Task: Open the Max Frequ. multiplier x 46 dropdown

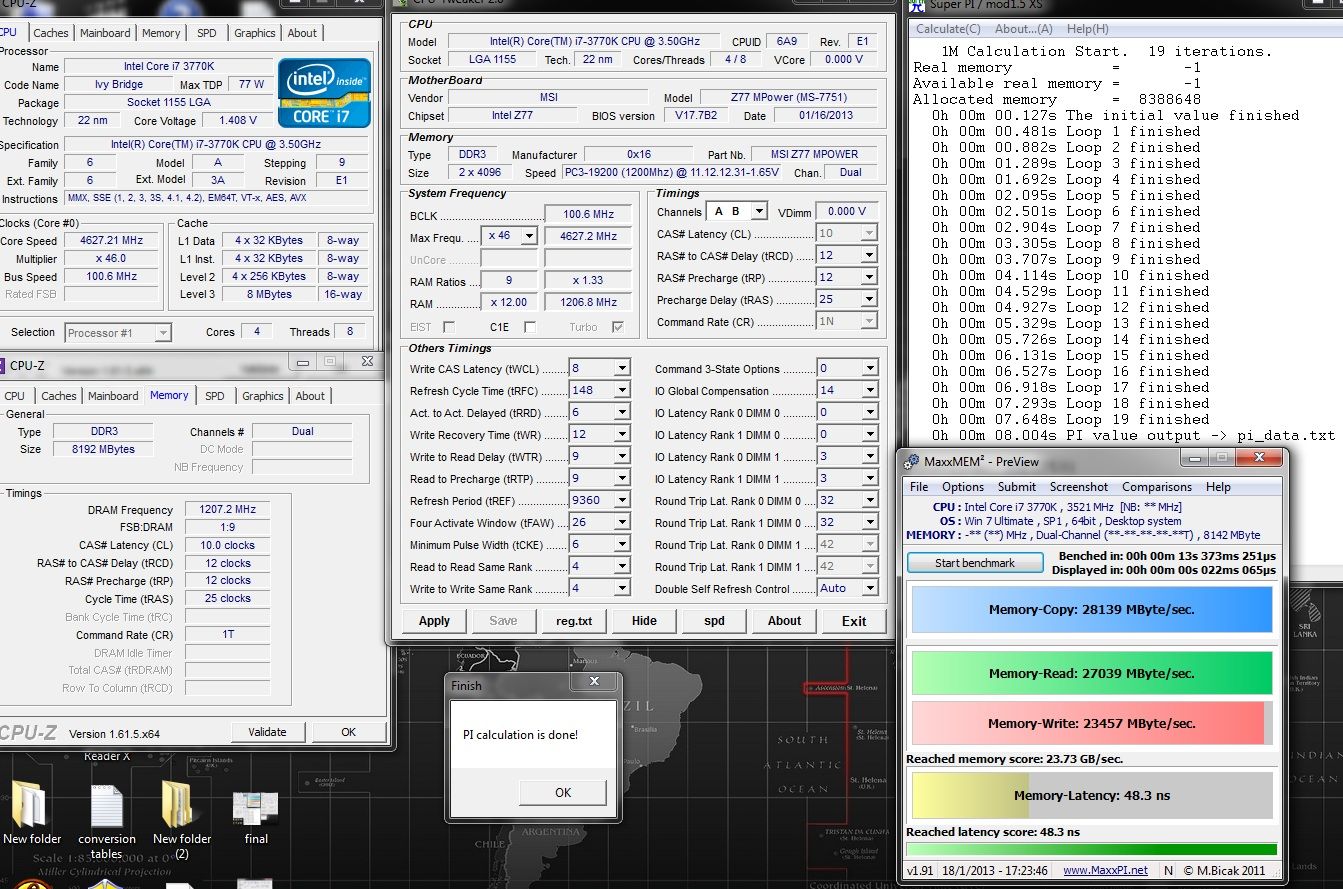Action: [529, 236]
